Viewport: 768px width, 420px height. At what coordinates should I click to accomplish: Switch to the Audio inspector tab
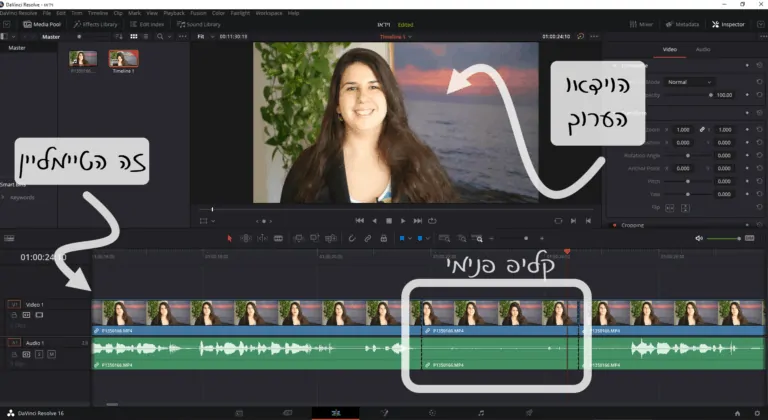[703, 49]
